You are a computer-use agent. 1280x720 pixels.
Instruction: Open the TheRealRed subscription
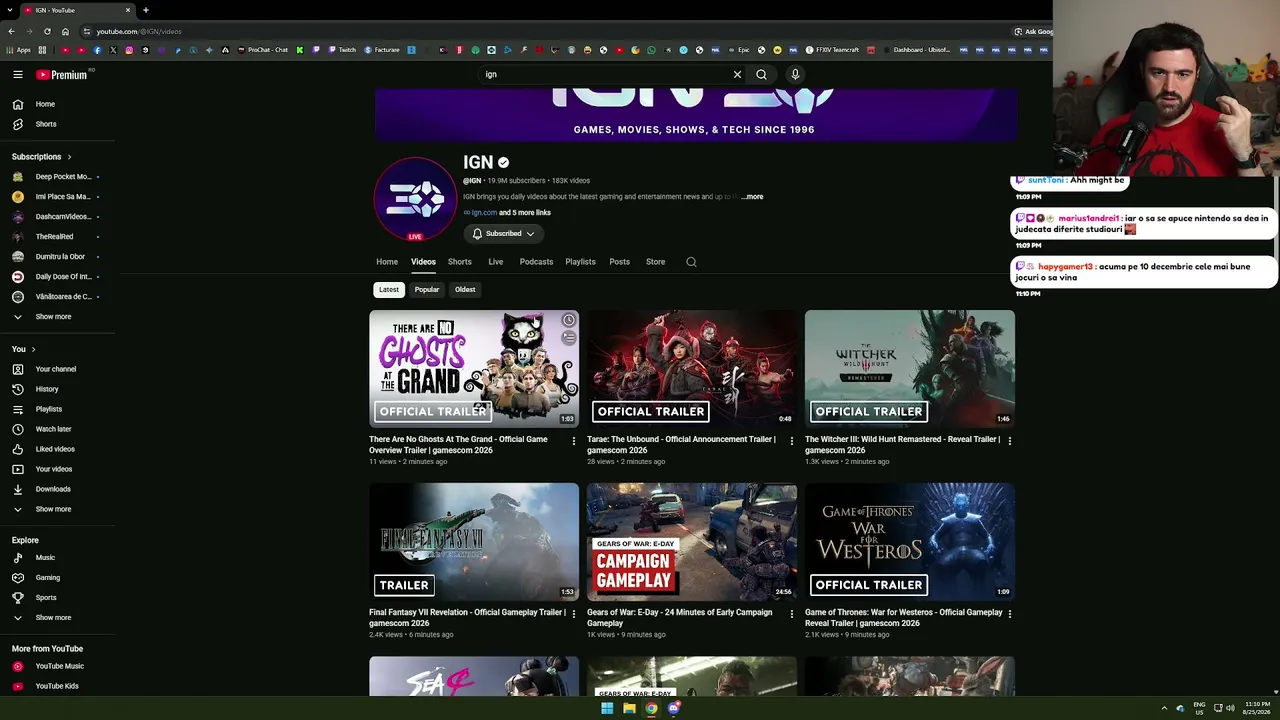point(57,237)
